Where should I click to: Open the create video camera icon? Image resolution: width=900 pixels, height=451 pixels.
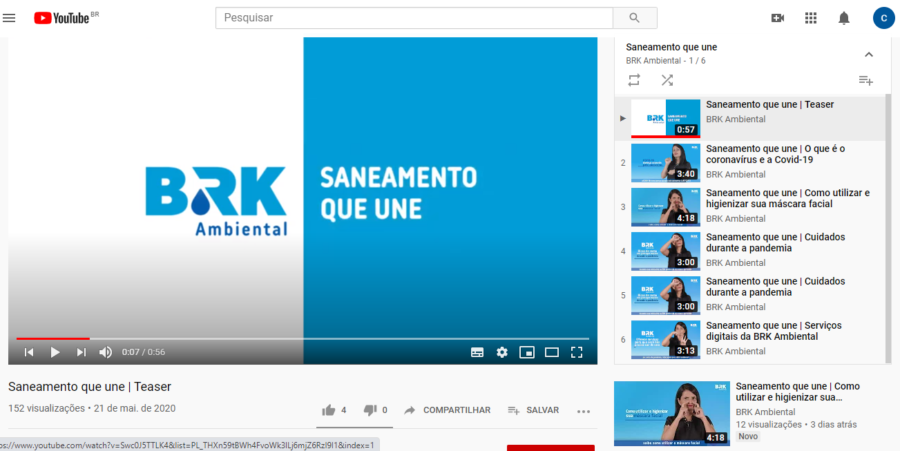pyautogui.click(x=778, y=18)
